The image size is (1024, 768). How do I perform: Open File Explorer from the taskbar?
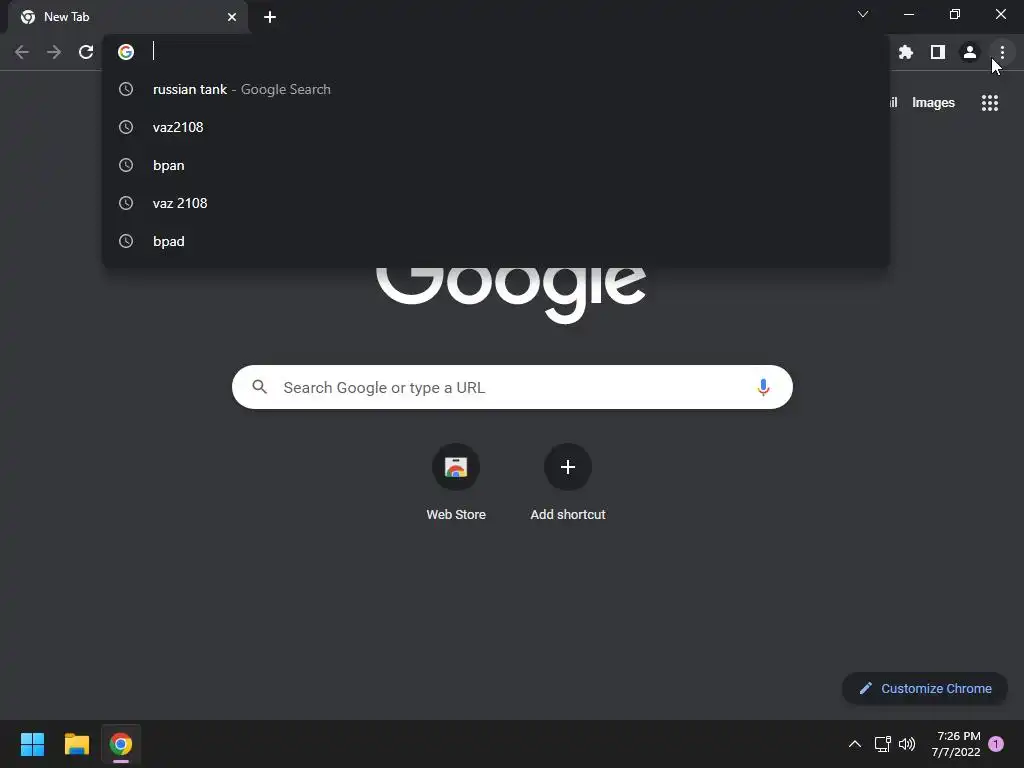point(76,744)
